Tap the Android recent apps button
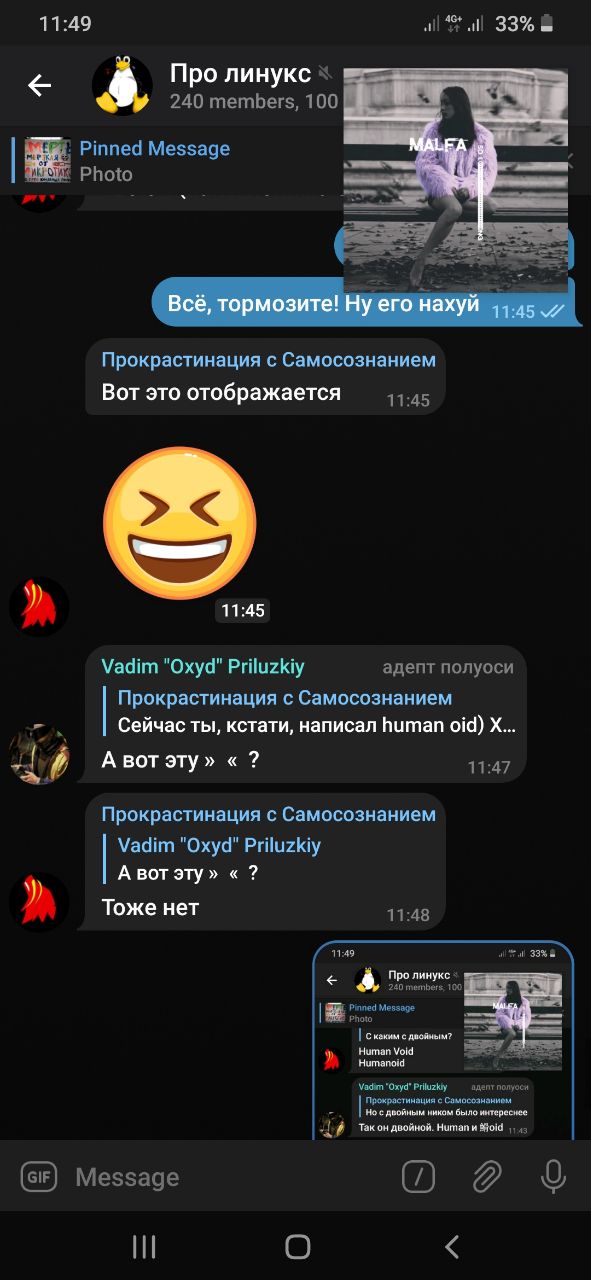Viewport: 591px width, 1280px height. (x=144, y=1246)
